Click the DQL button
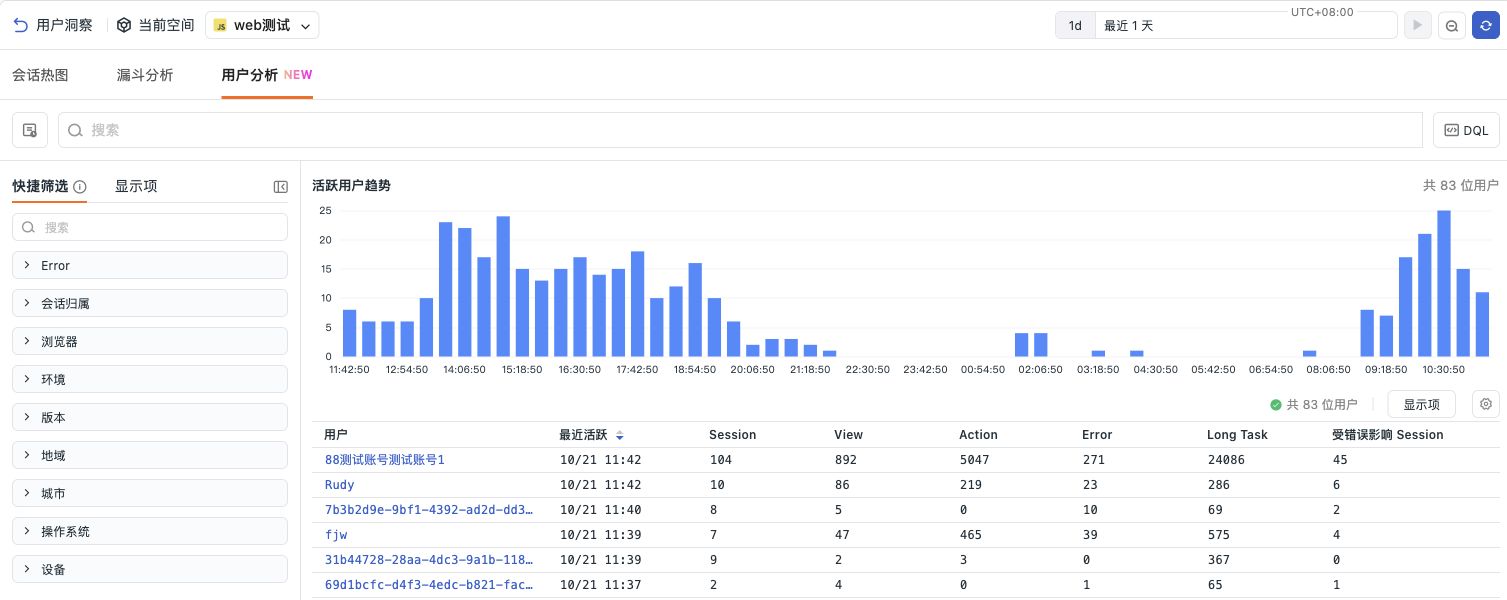Screen dimensions: 1507x600 pos(1467,130)
